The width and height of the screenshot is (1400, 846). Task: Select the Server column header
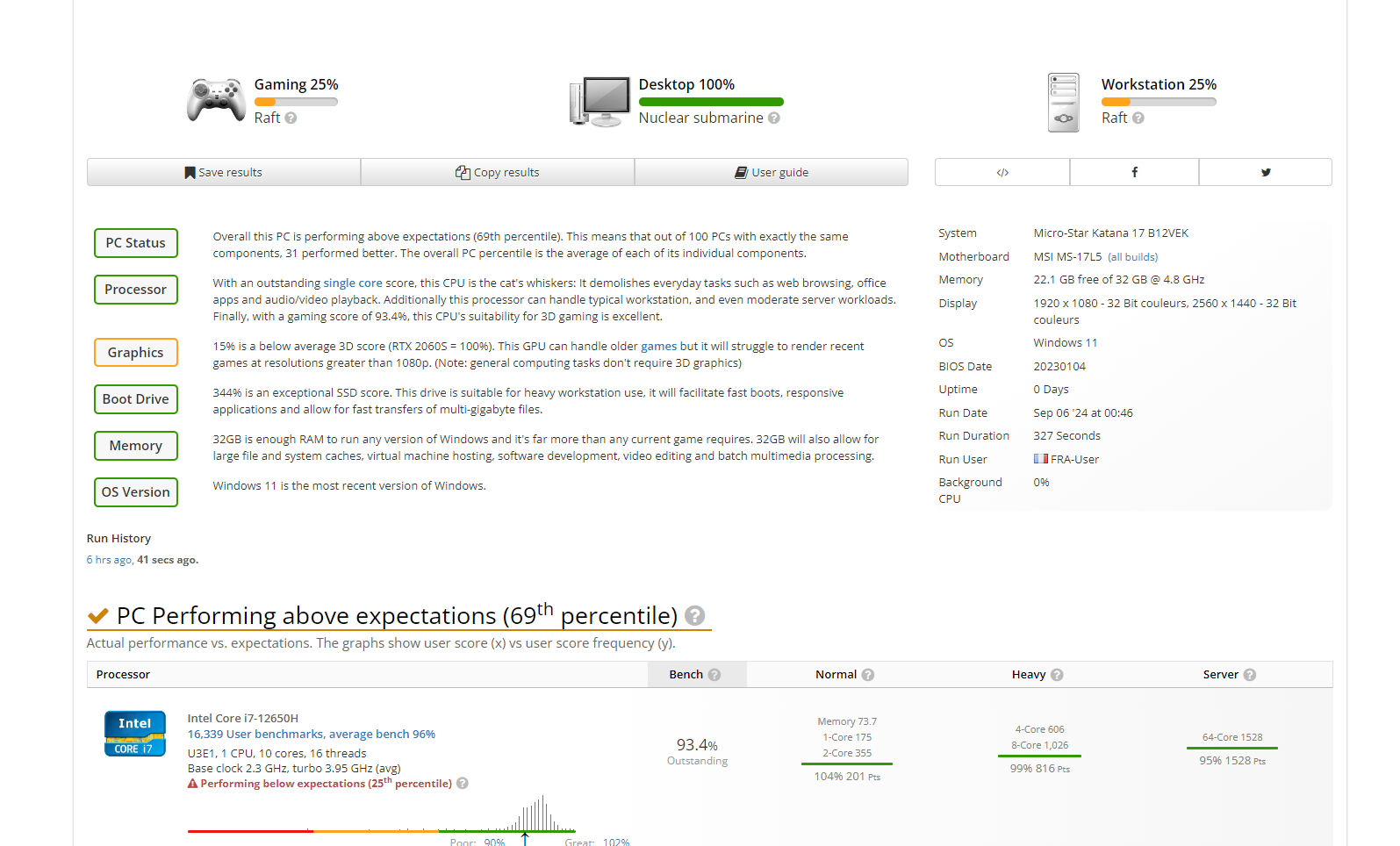click(x=1230, y=675)
